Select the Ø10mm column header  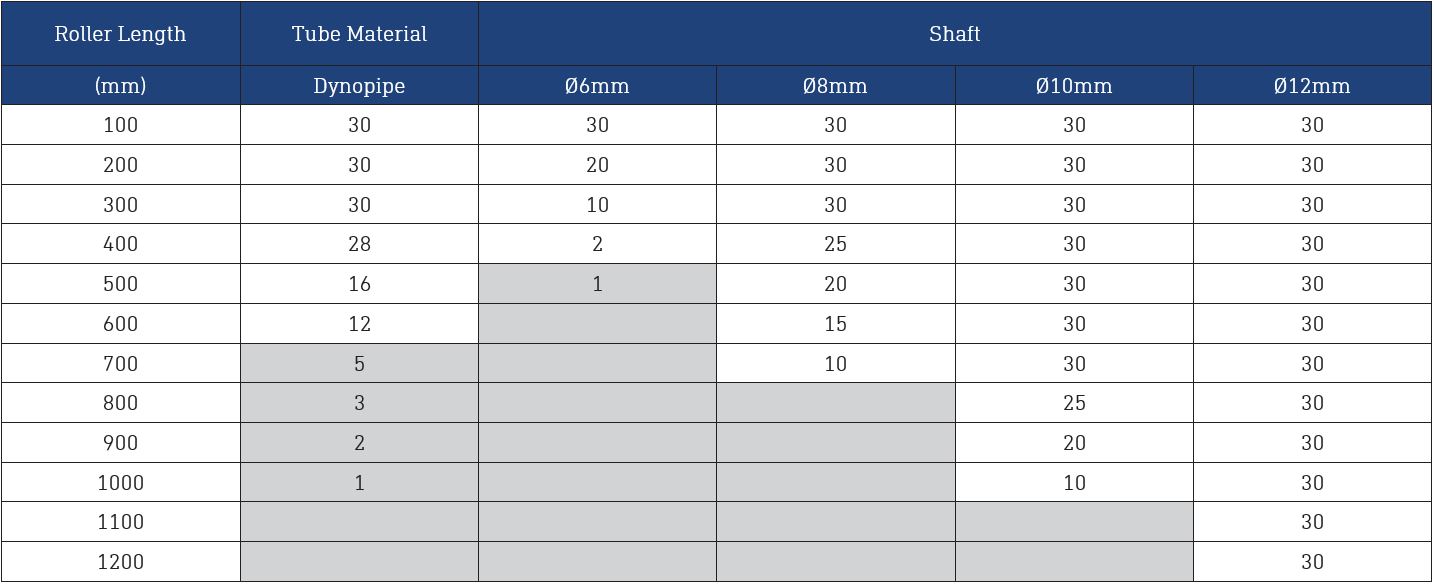point(1074,86)
